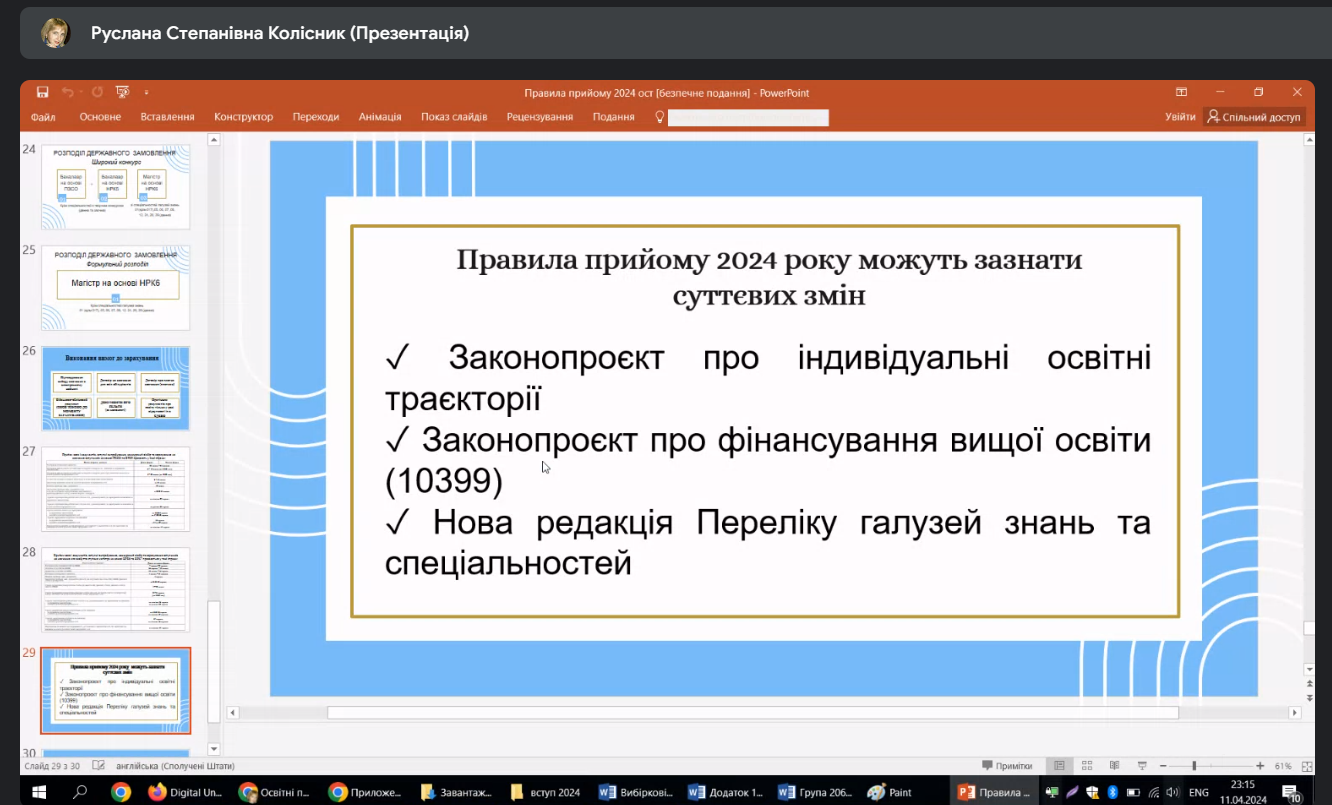Open the notification center icon
Viewport: 1332px width, 805px height.
pos(1291,793)
